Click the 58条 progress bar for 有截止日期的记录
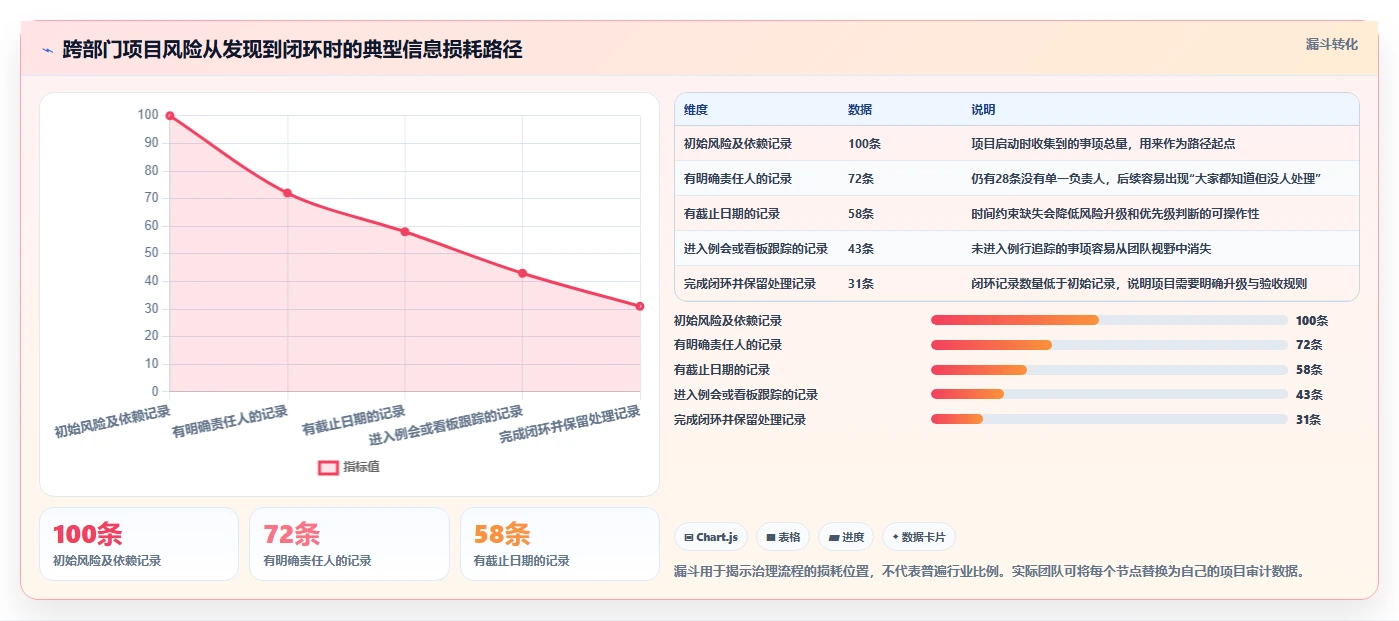The image size is (1399, 621). 1109,370
